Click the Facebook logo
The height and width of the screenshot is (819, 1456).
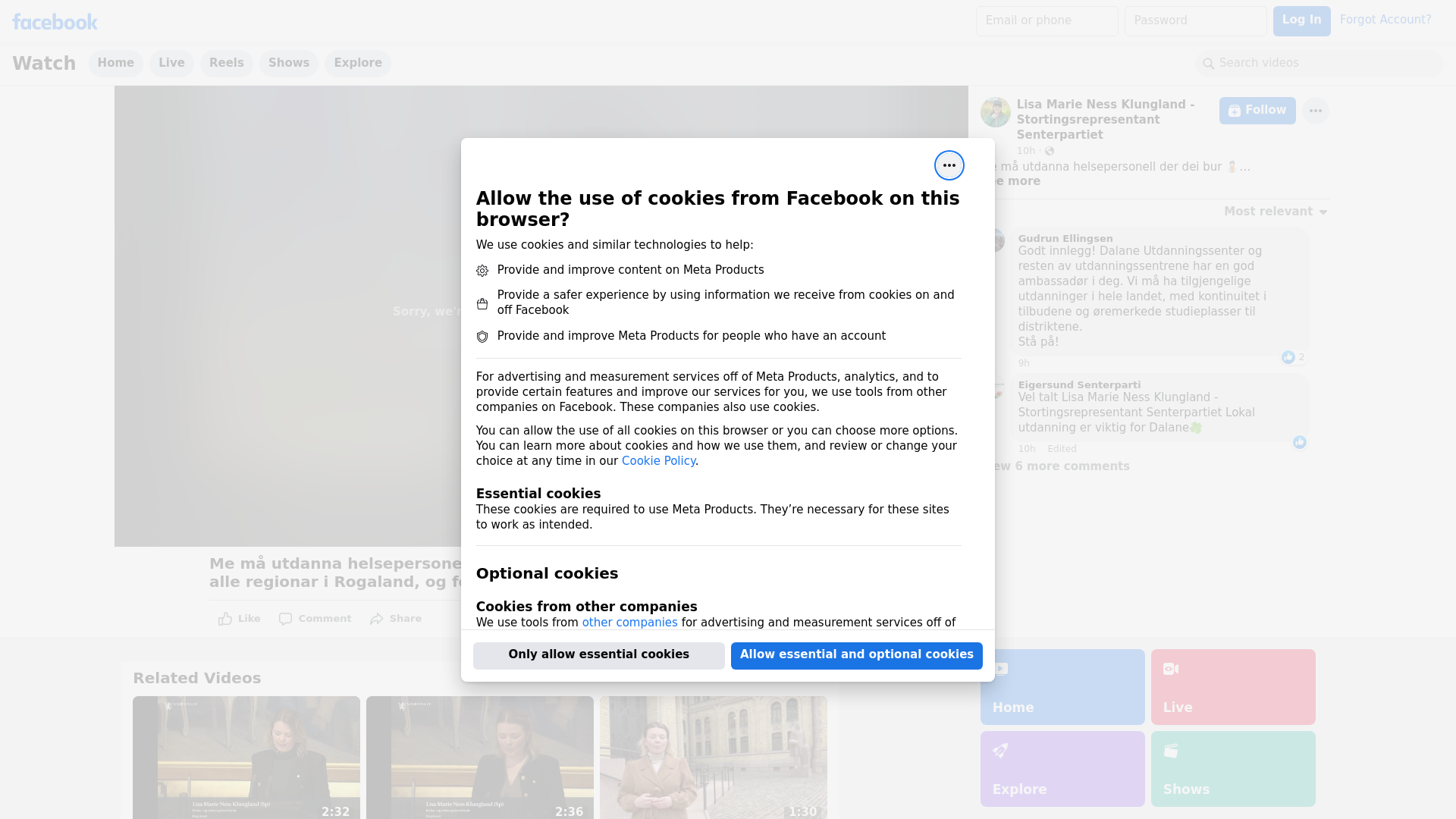click(55, 22)
